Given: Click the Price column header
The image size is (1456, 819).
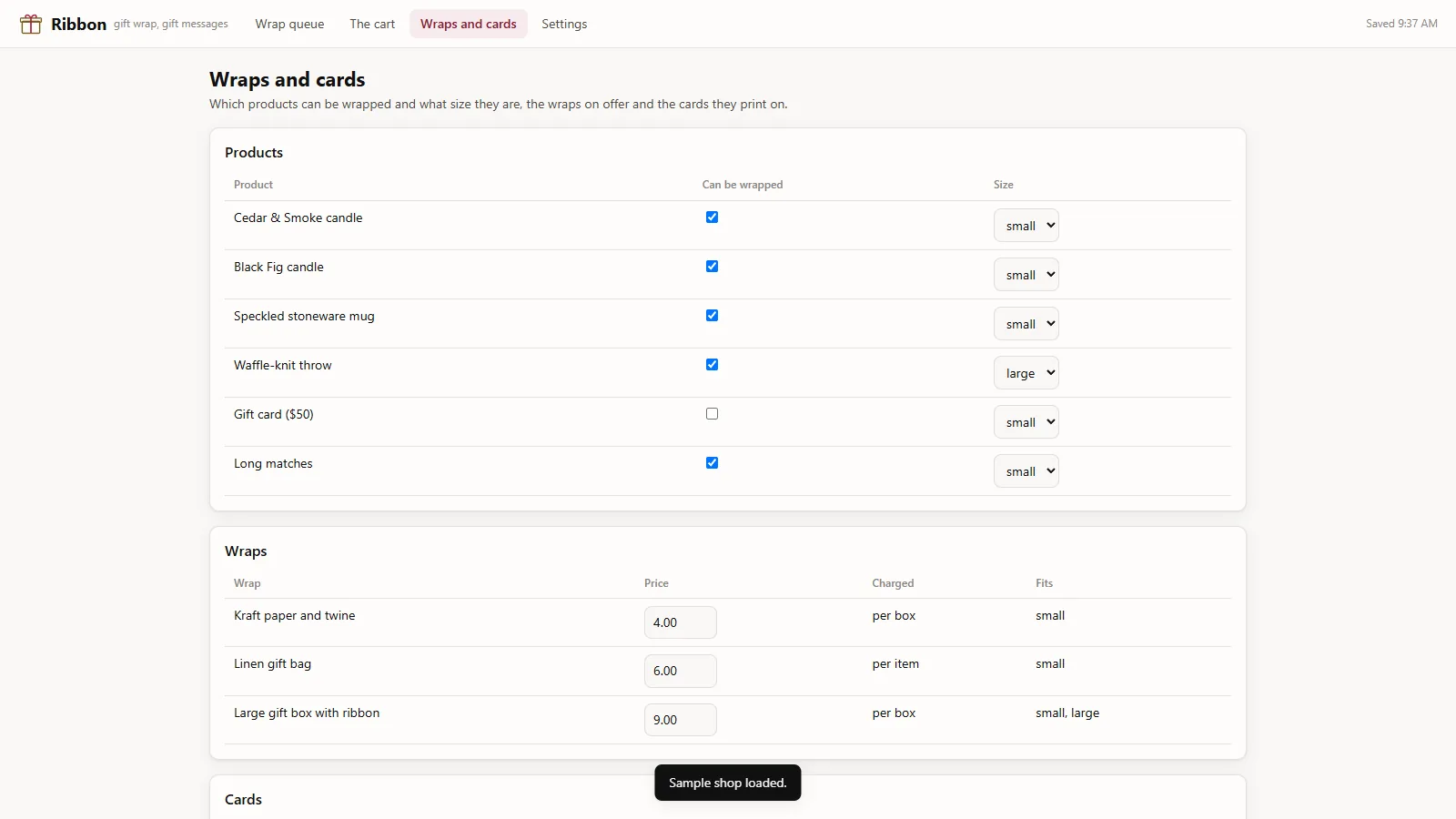Looking at the screenshot, I should coord(656,583).
